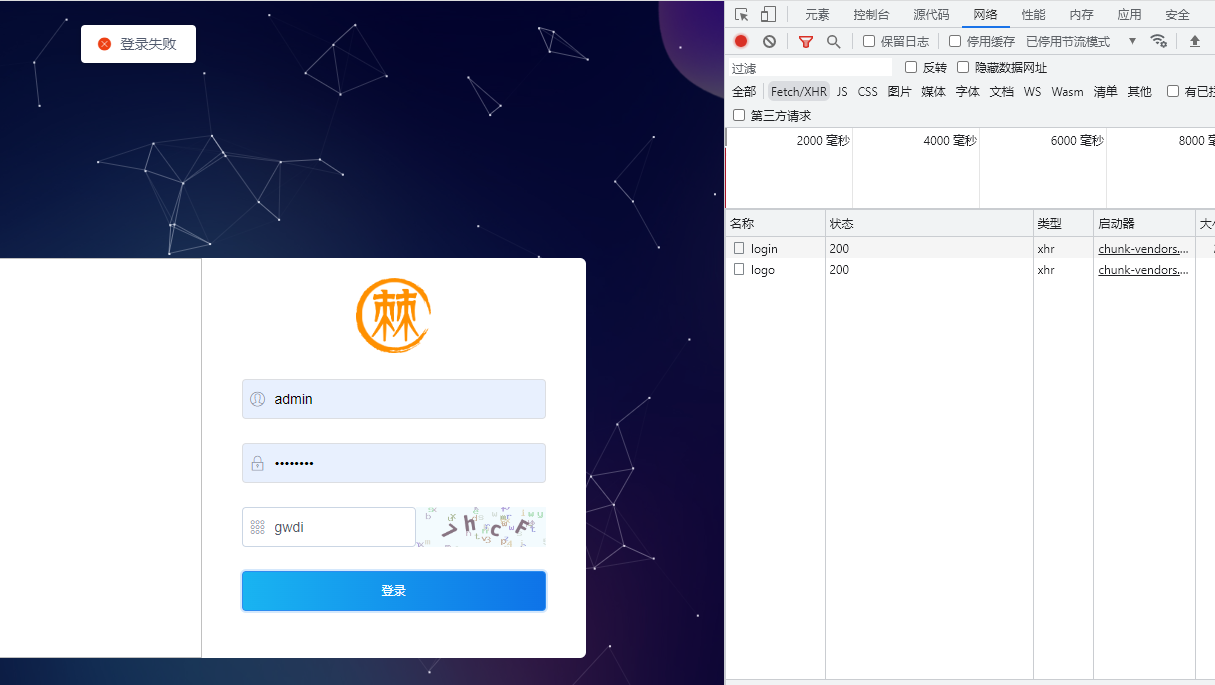Filter requests by 全部
This screenshot has width=1215, height=685.
click(x=744, y=91)
